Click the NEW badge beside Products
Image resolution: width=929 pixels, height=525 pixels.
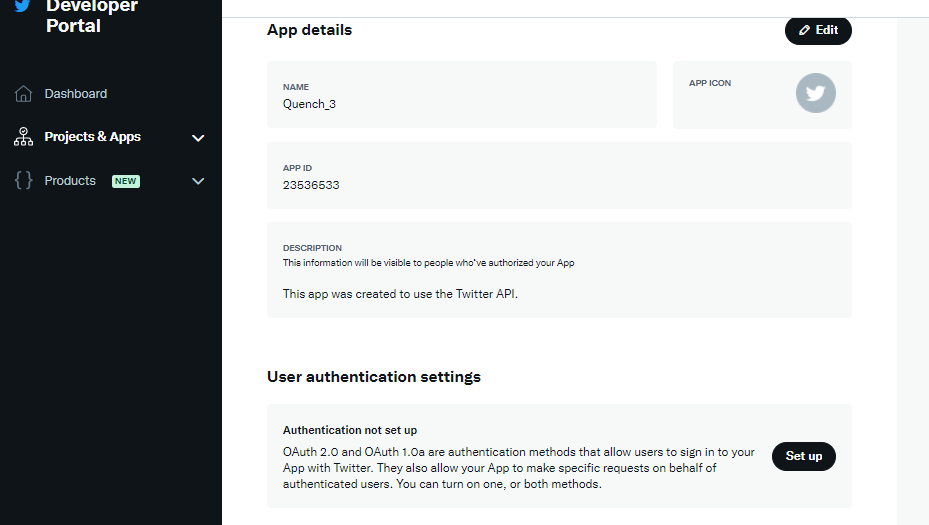pos(125,181)
